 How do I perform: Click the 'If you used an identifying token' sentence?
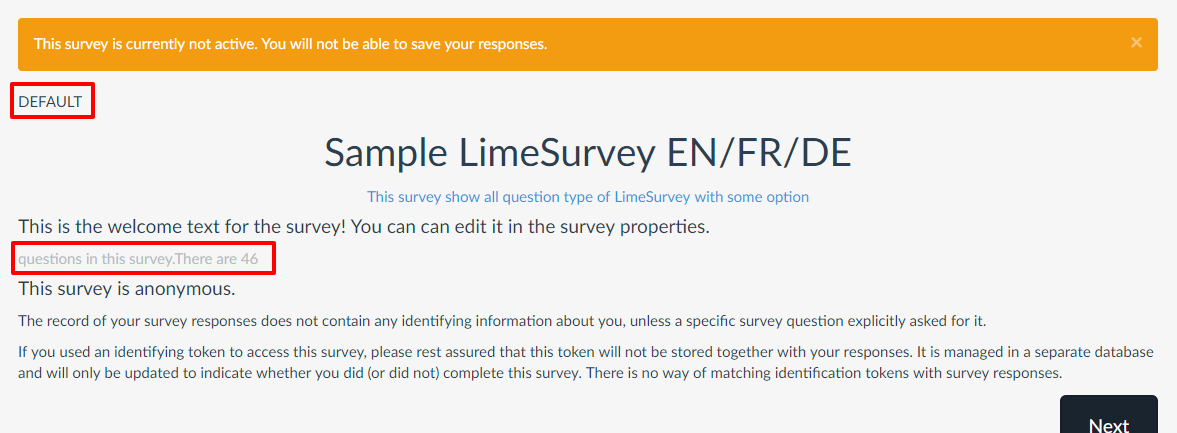[150, 352]
